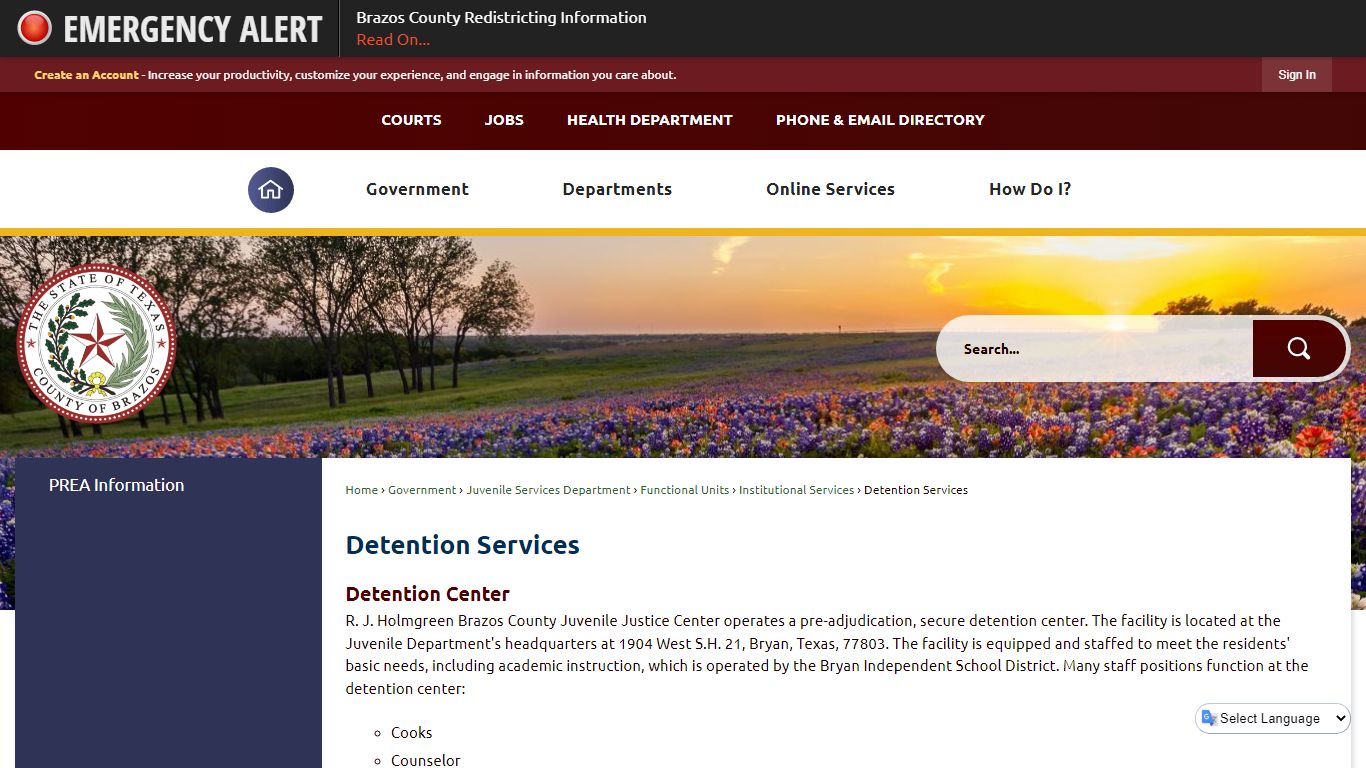Image resolution: width=1366 pixels, height=768 pixels.
Task: Open the Jobs link
Action: (x=504, y=120)
